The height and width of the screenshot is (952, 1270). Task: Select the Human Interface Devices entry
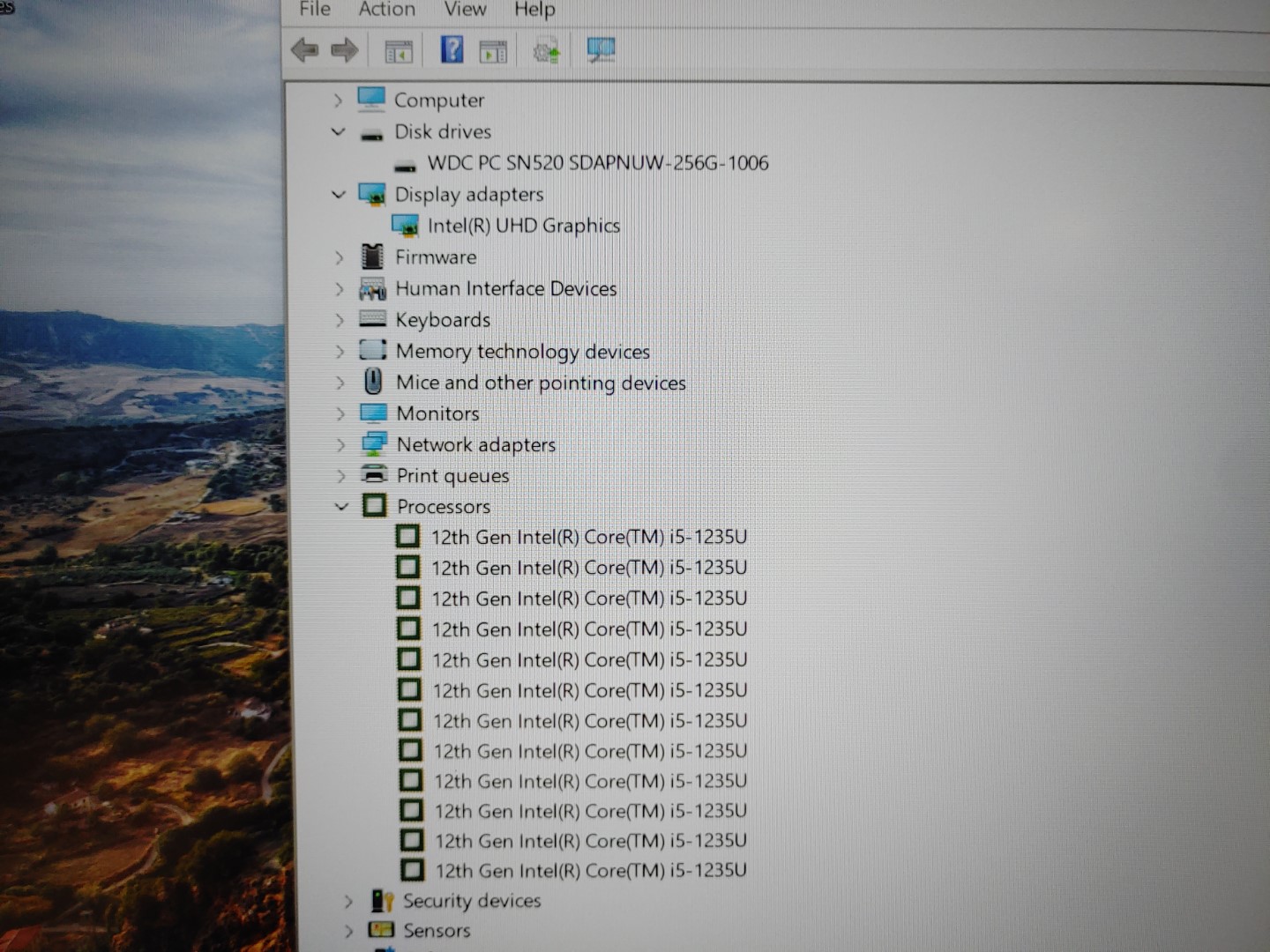click(505, 288)
